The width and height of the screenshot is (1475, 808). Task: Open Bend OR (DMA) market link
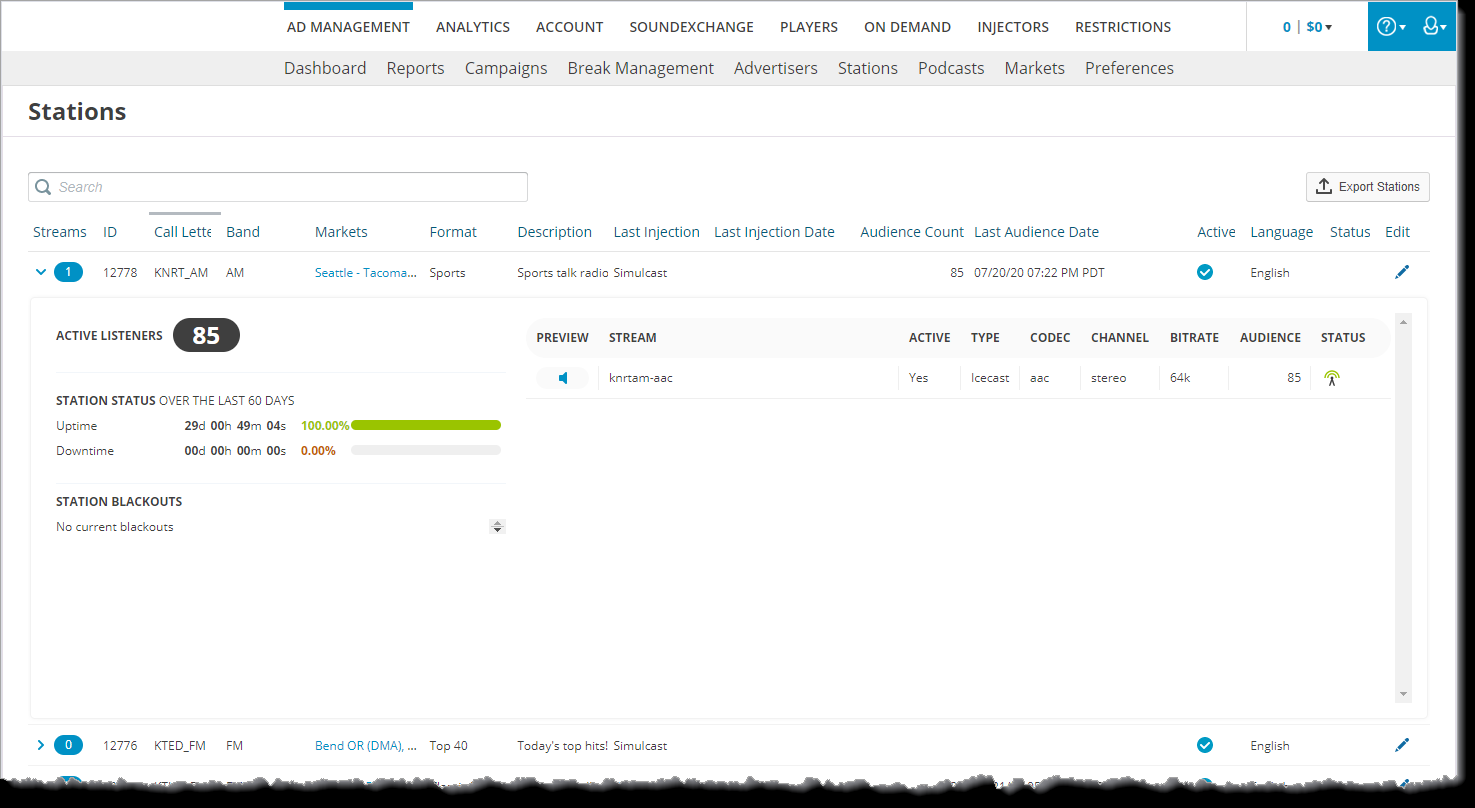pos(365,745)
